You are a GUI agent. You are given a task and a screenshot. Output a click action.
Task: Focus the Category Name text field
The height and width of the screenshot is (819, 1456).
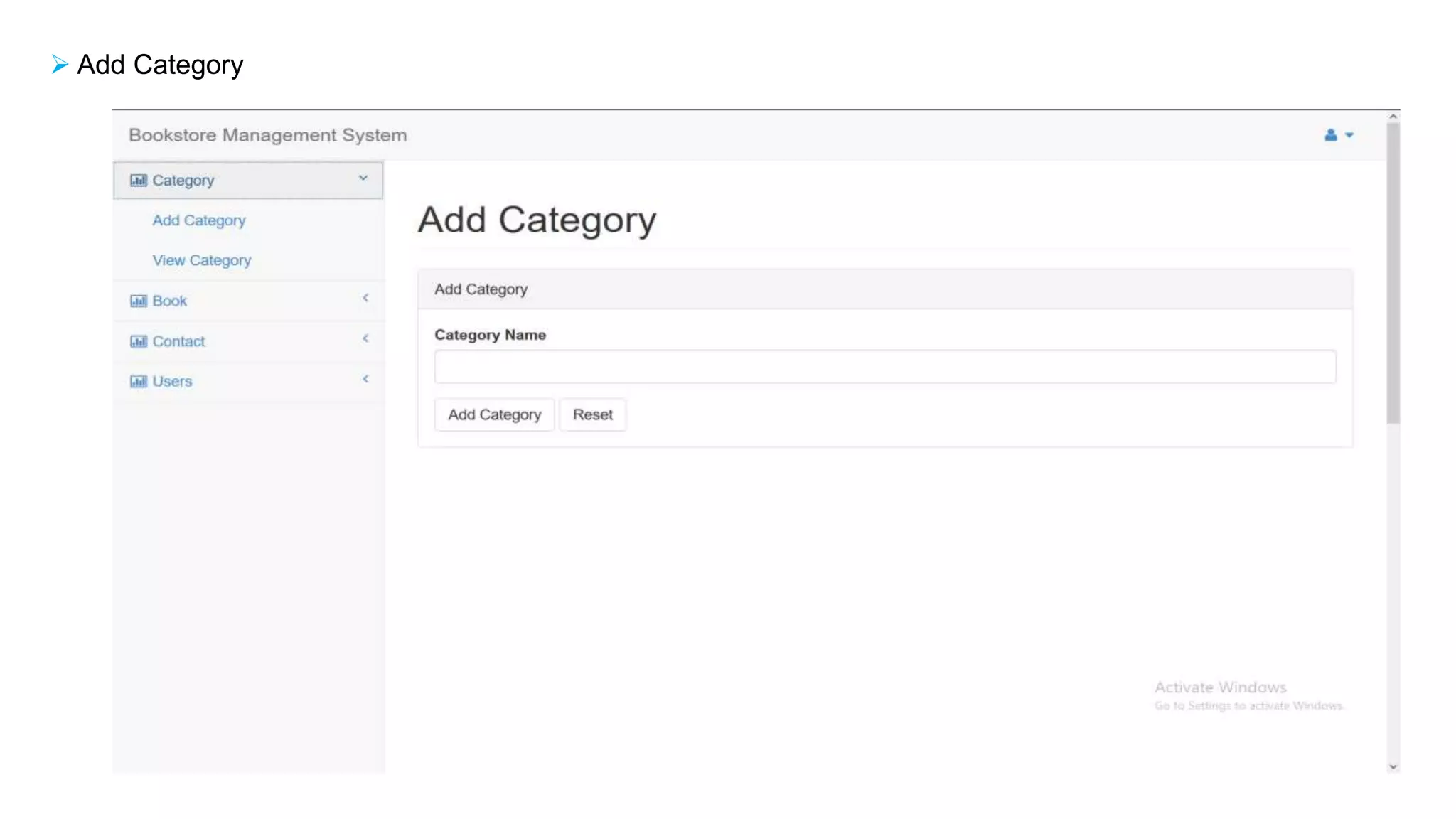point(884,367)
